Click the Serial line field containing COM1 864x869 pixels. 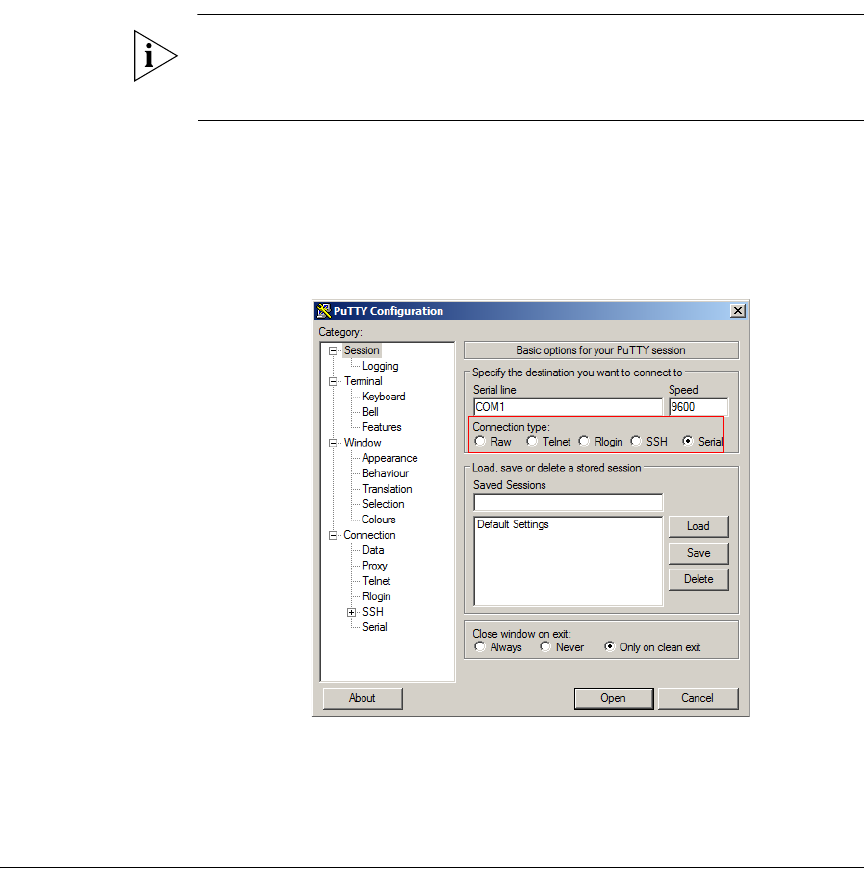point(568,407)
